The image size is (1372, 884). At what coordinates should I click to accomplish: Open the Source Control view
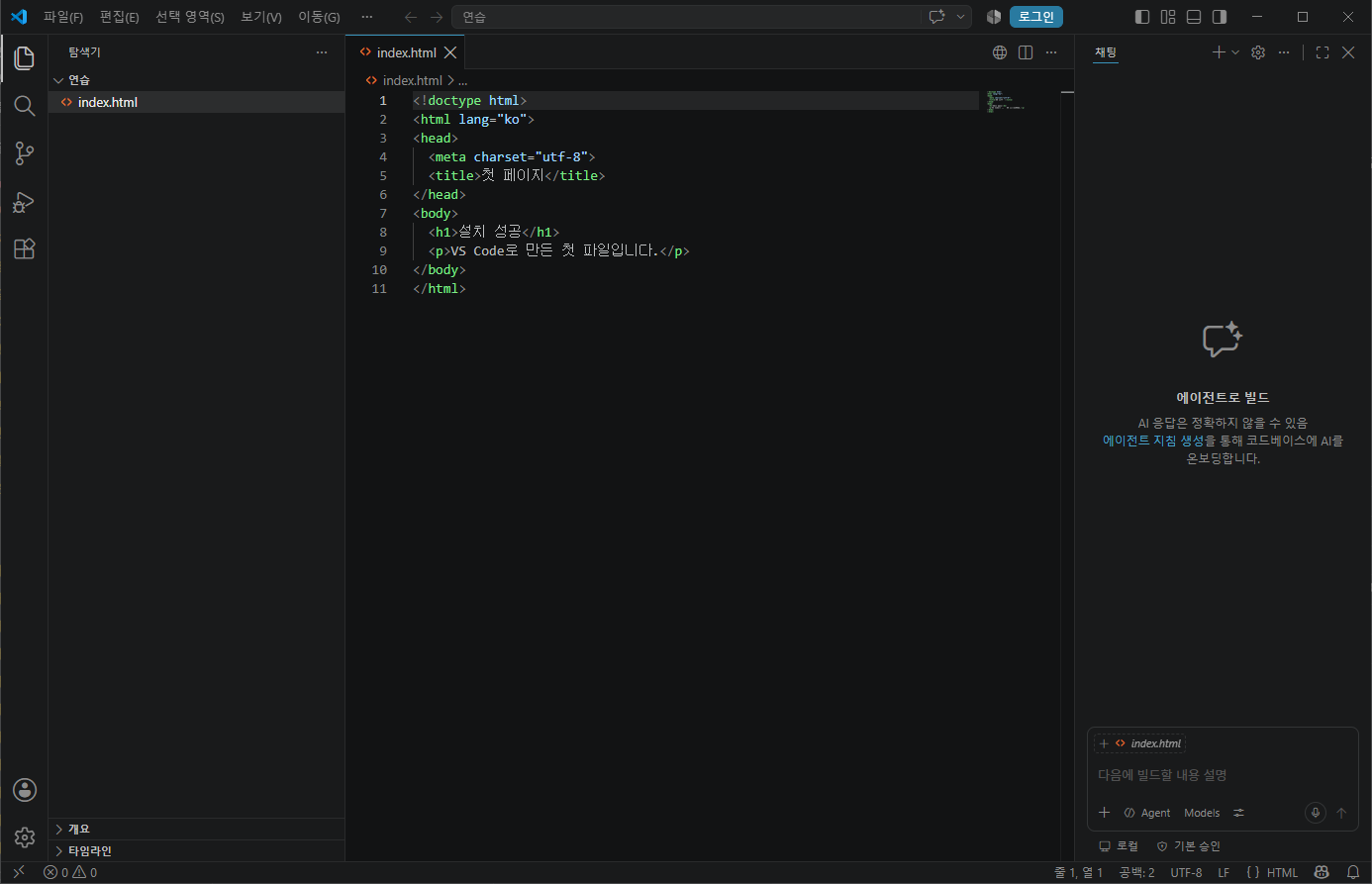pos(25,153)
